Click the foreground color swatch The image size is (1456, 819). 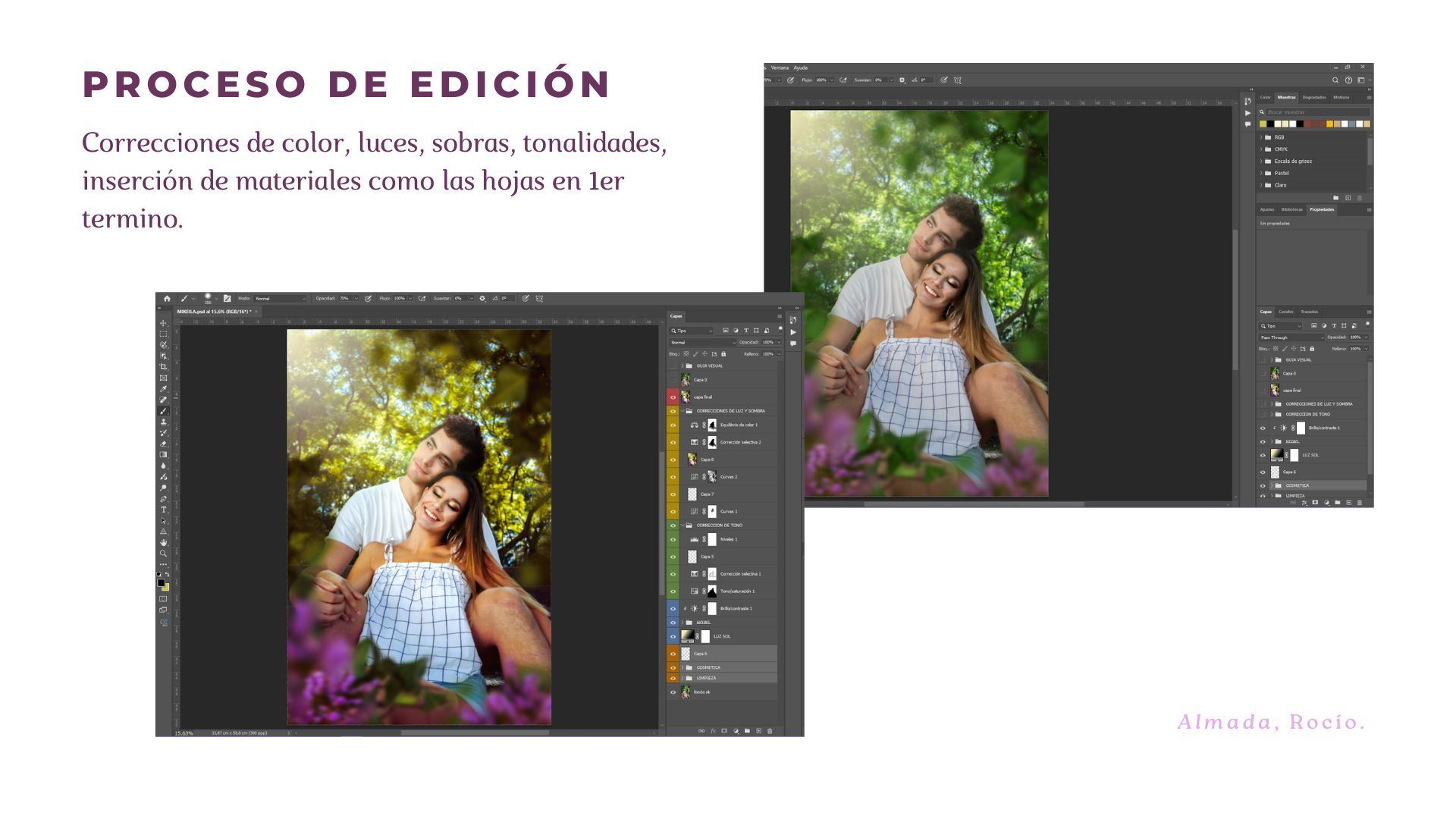click(161, 582)
